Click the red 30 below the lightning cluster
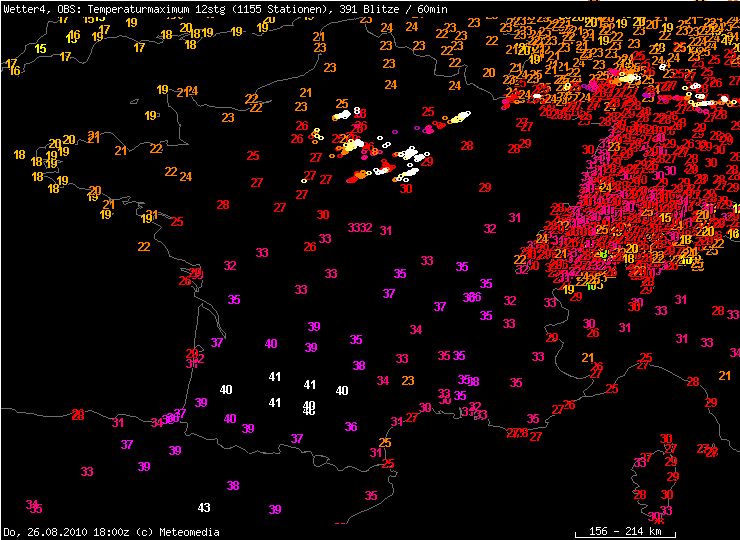The height and width of the screenshot is (540, 740). pos(406,188)
